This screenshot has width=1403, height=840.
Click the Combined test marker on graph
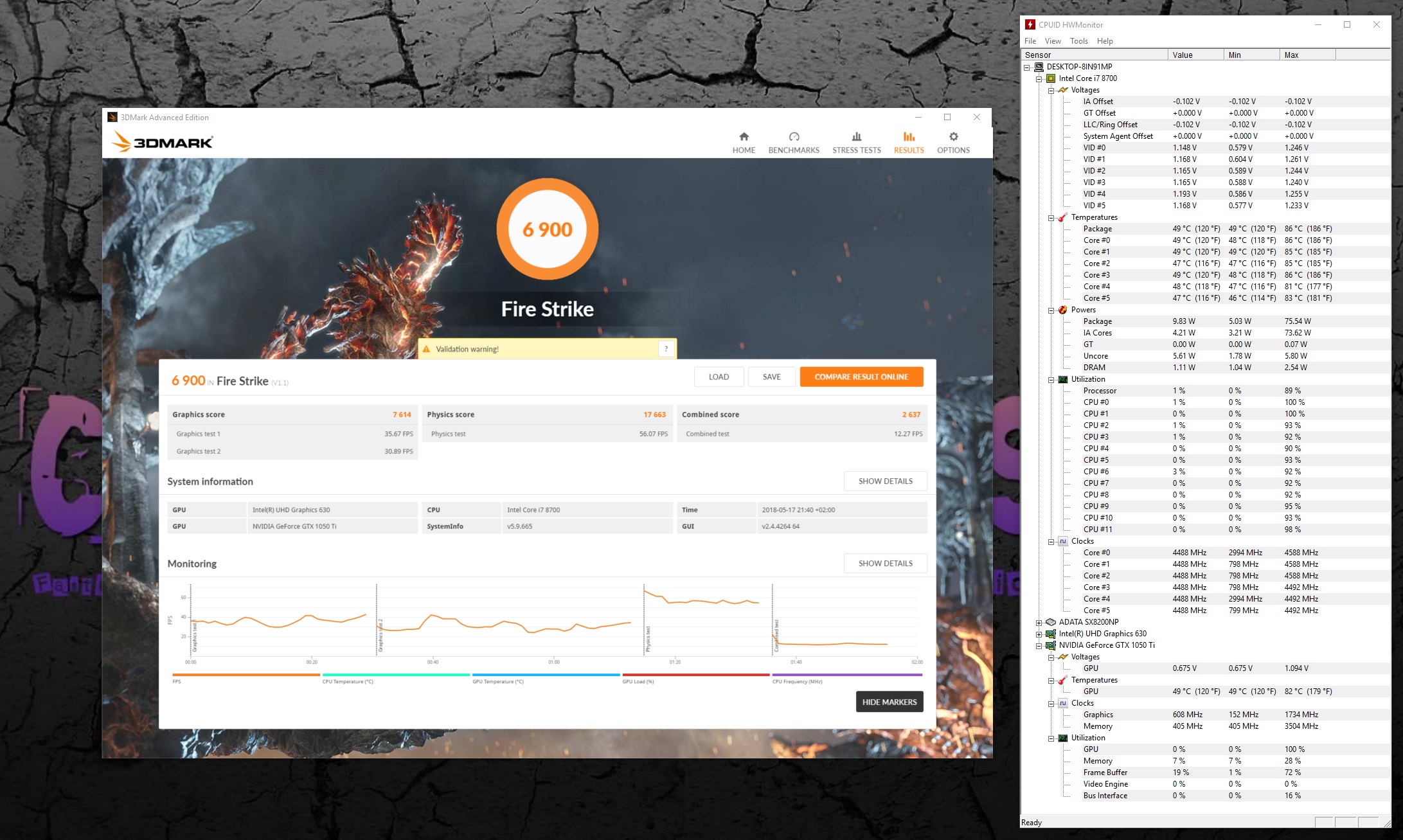(x=776, y=636)
